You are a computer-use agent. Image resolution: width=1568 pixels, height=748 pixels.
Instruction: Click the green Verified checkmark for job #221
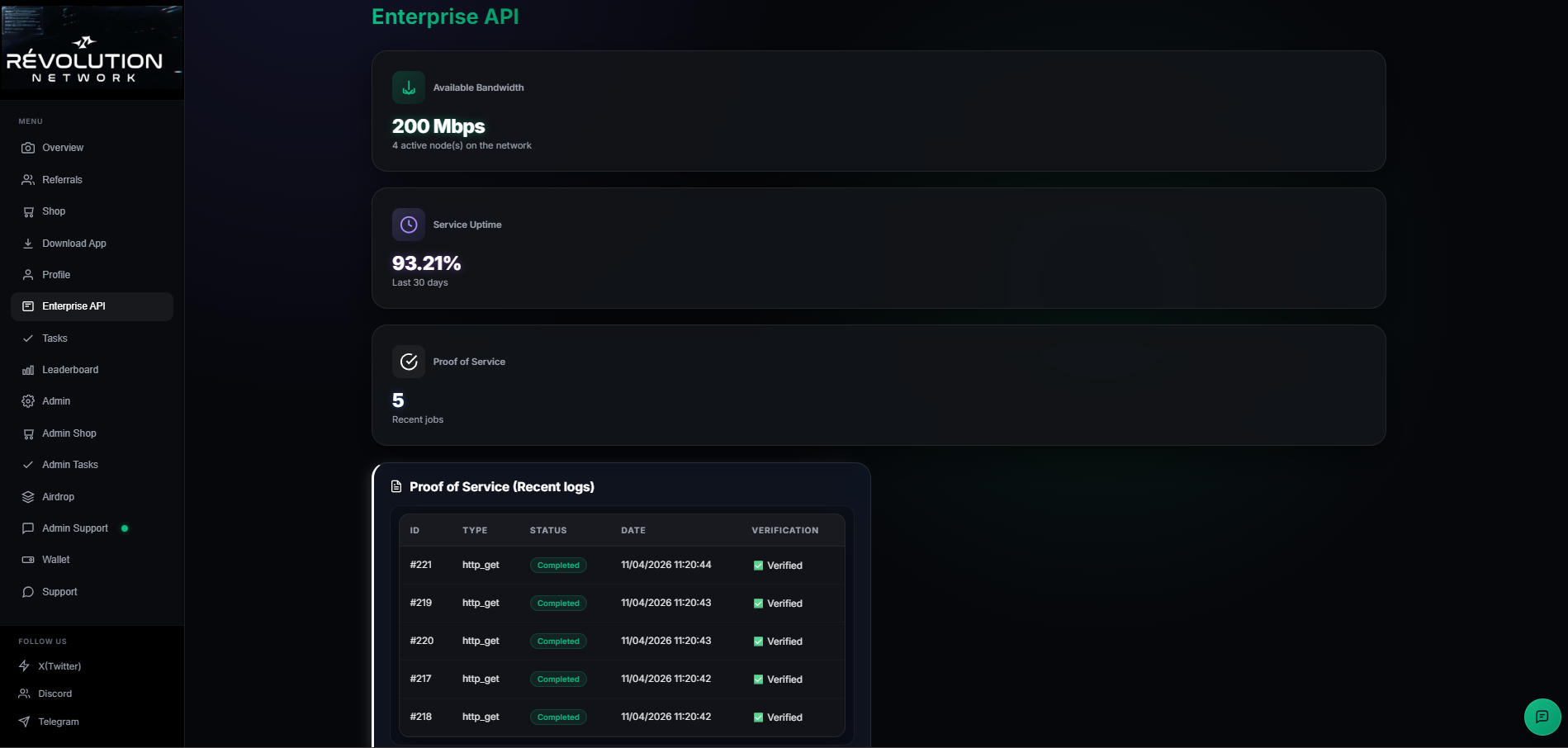pos(758,566)
